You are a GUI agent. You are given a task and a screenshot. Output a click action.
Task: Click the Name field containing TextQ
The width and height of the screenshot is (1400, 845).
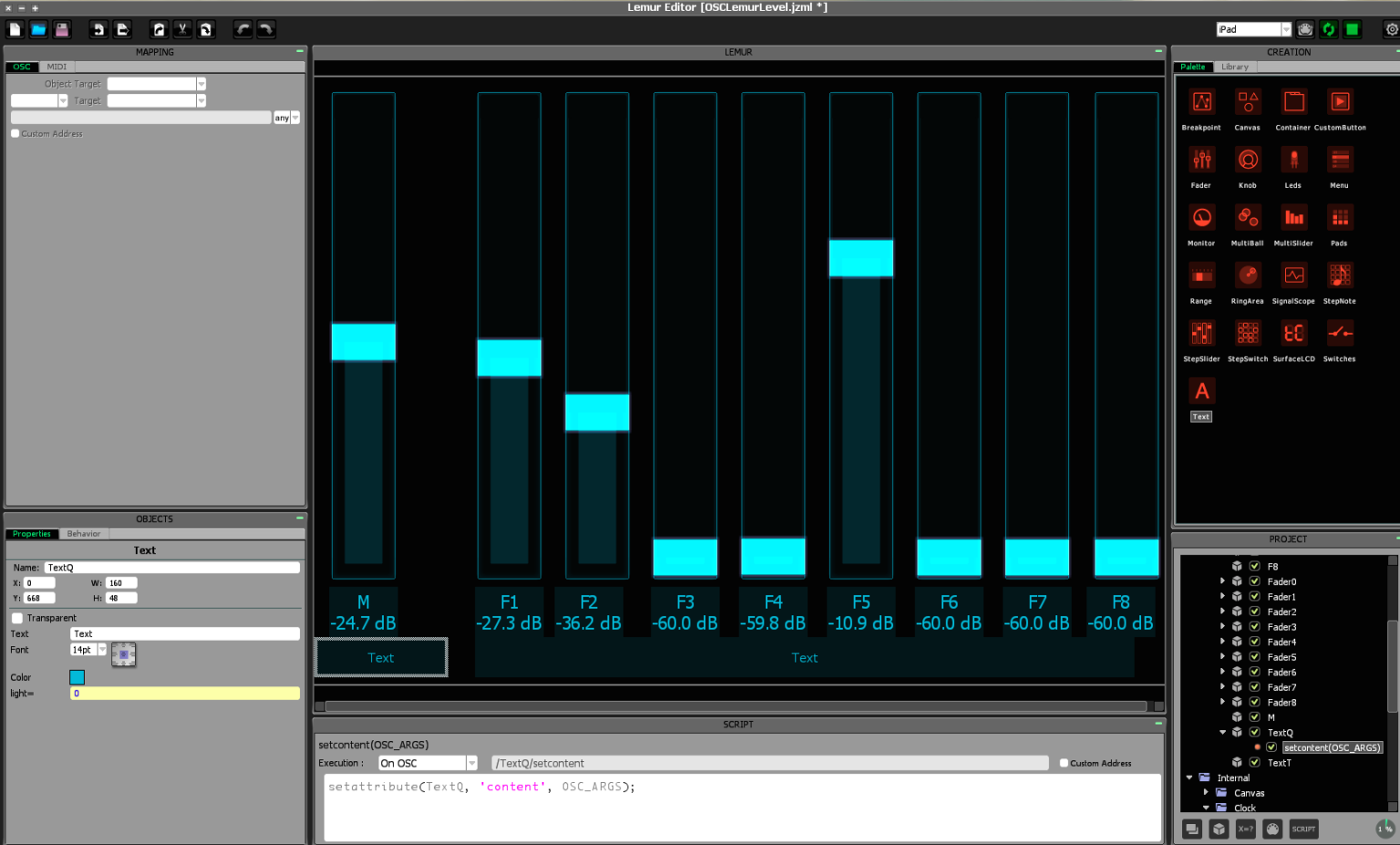(171, 568)
